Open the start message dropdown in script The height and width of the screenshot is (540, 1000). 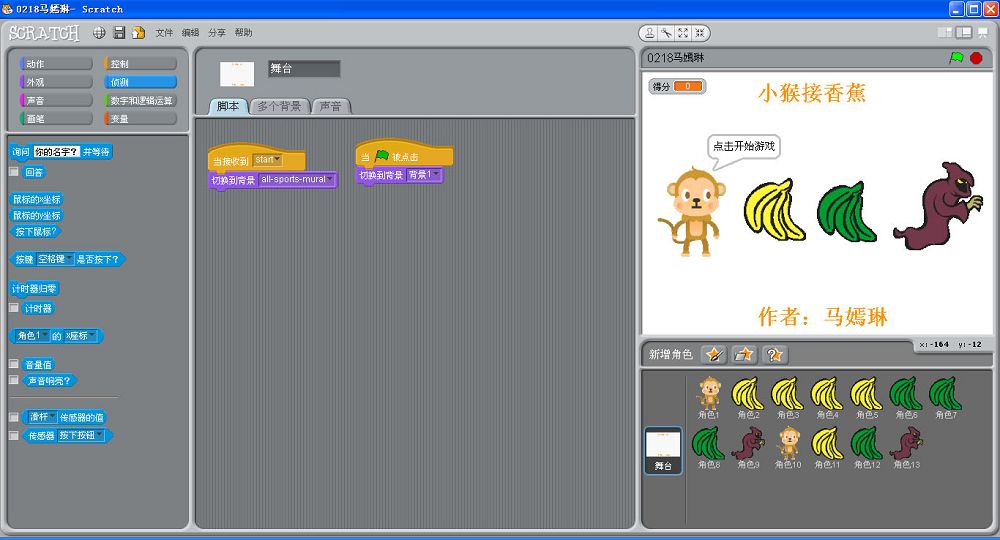coord(267,160)
